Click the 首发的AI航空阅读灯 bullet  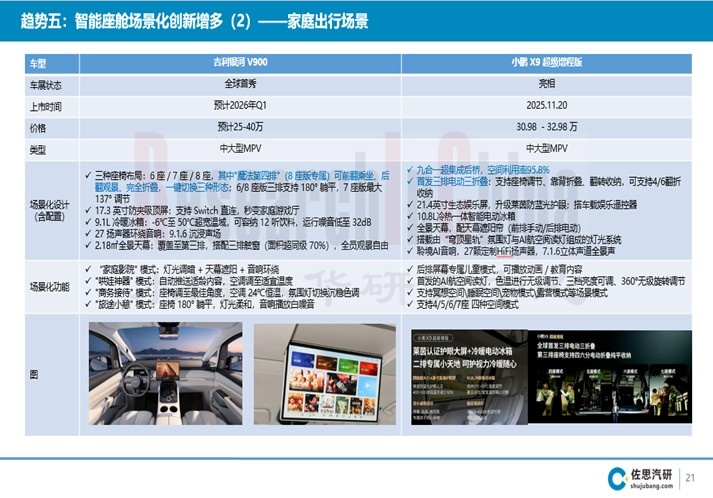[x=546, y=281]
